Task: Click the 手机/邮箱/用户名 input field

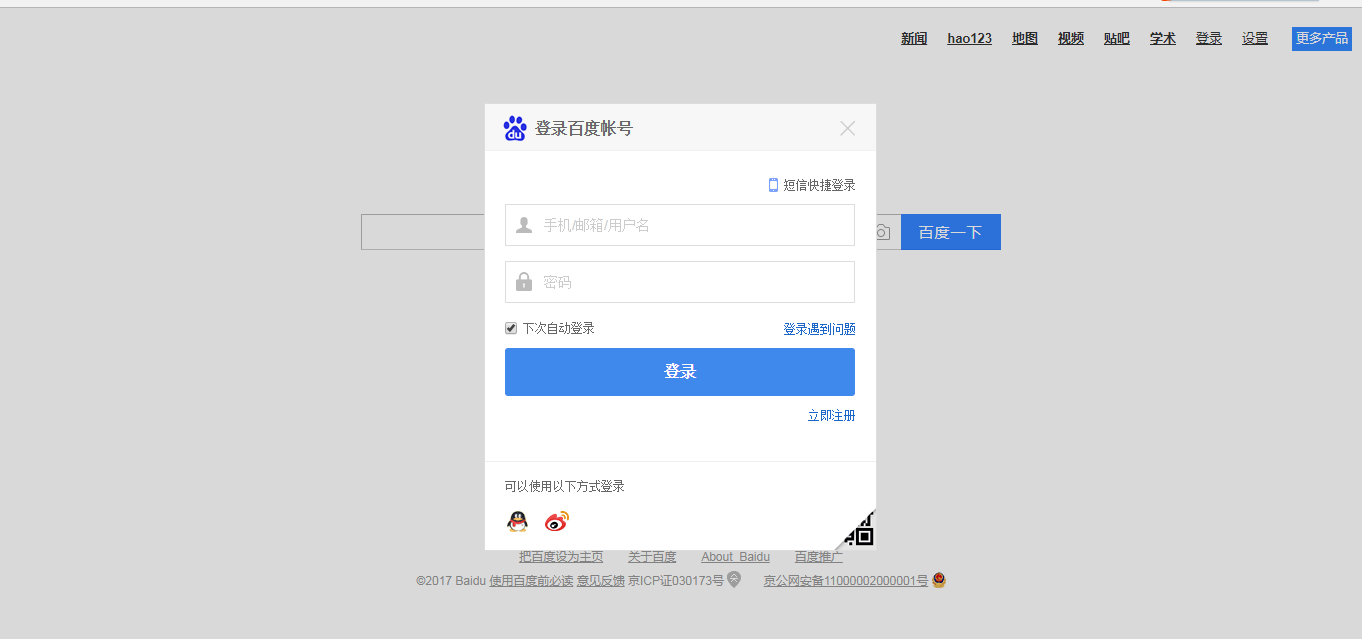Action: tap(680, 225)
